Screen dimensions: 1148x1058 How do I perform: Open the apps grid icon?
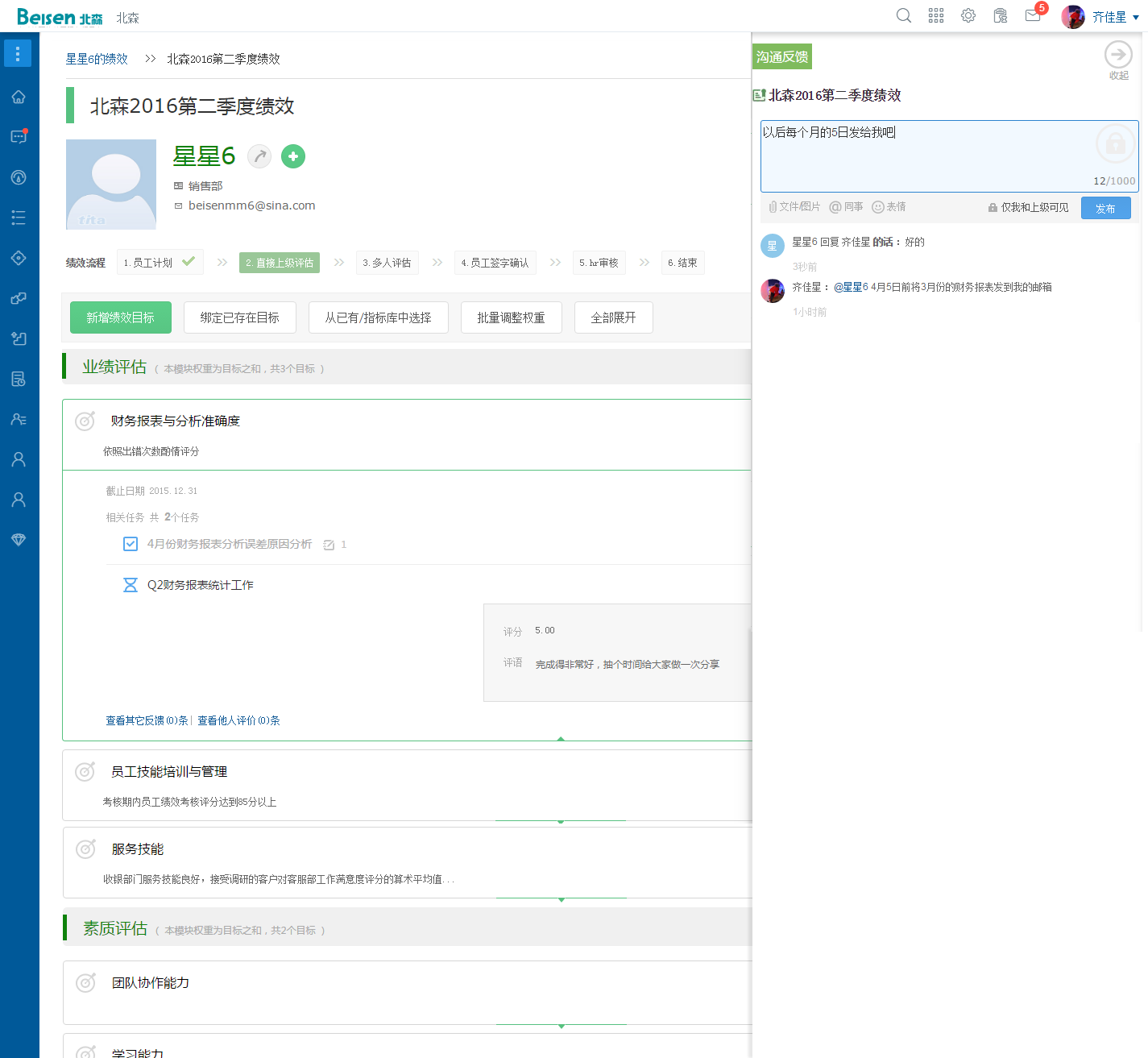(x=936, y=16)
